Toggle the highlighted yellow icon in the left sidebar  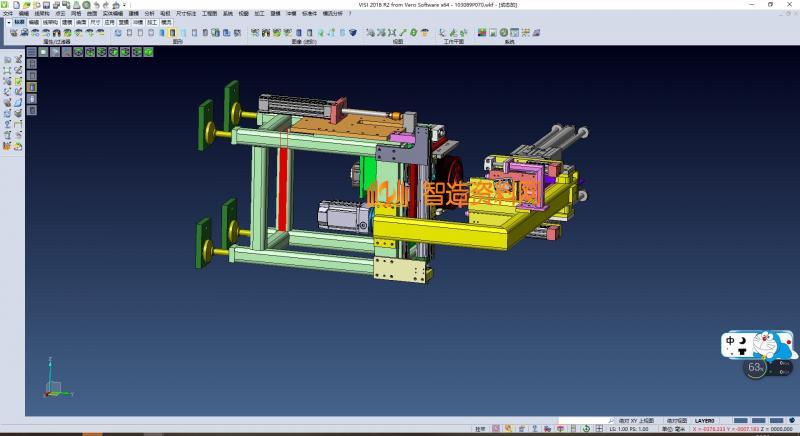tap(31, 86)
